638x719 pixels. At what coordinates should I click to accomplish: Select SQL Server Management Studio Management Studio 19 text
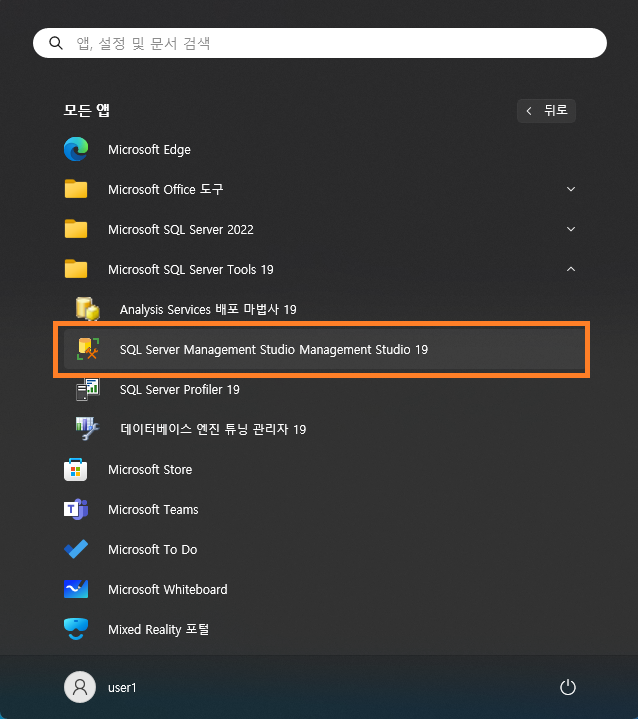click(x=274, y=349)
